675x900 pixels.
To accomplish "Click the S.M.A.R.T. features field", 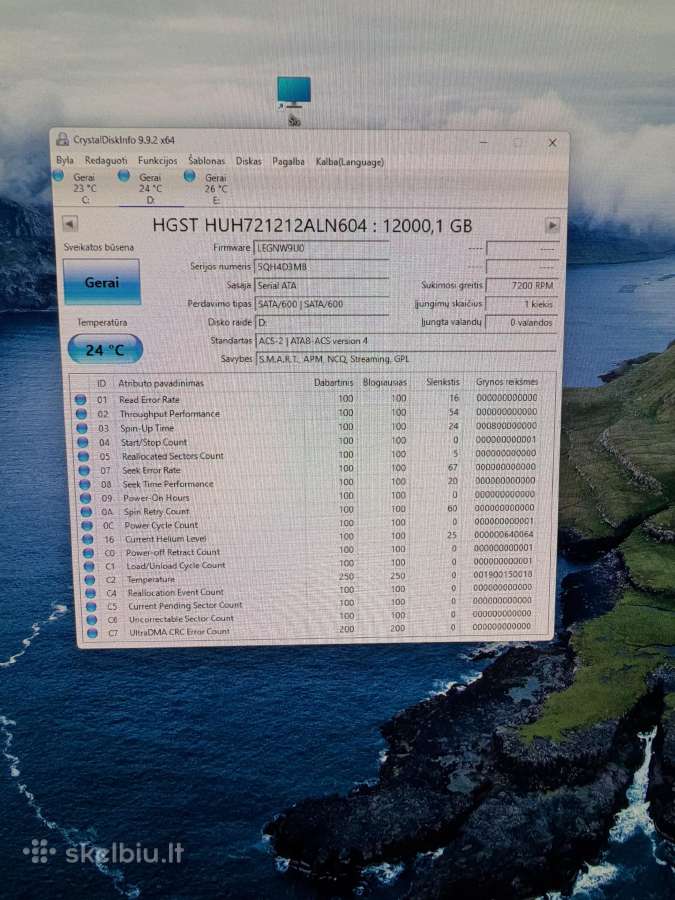I will point(405,359).
